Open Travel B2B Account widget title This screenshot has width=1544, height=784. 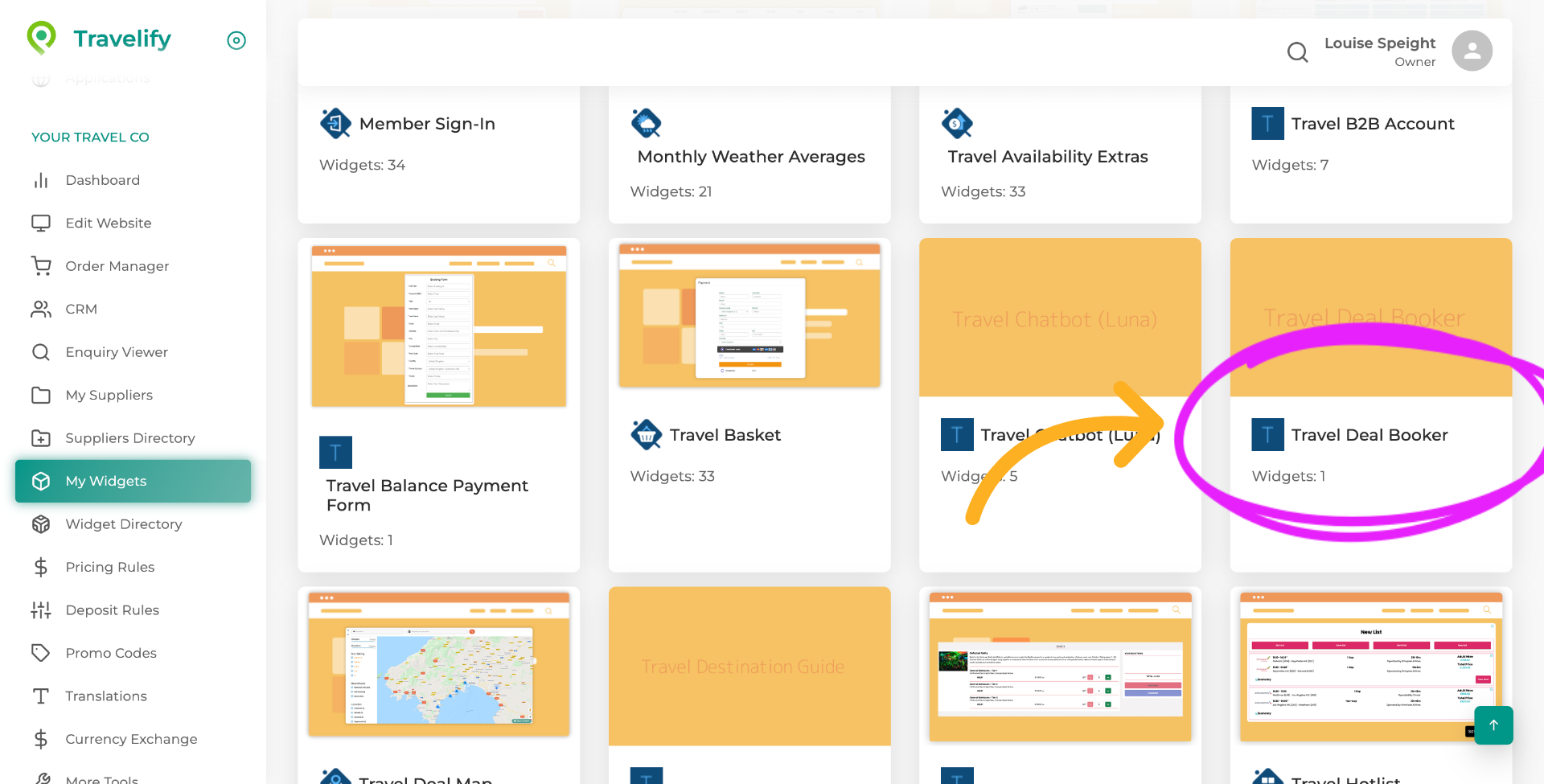(1373, 124)
